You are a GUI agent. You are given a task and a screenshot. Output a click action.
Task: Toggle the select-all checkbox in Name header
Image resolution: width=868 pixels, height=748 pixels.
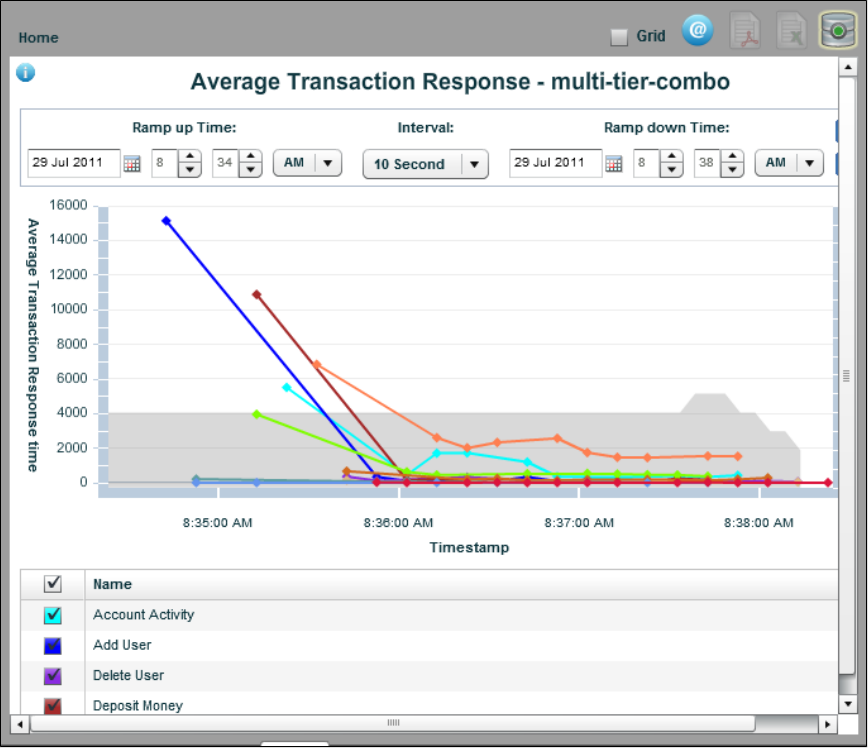click(53, 584)
